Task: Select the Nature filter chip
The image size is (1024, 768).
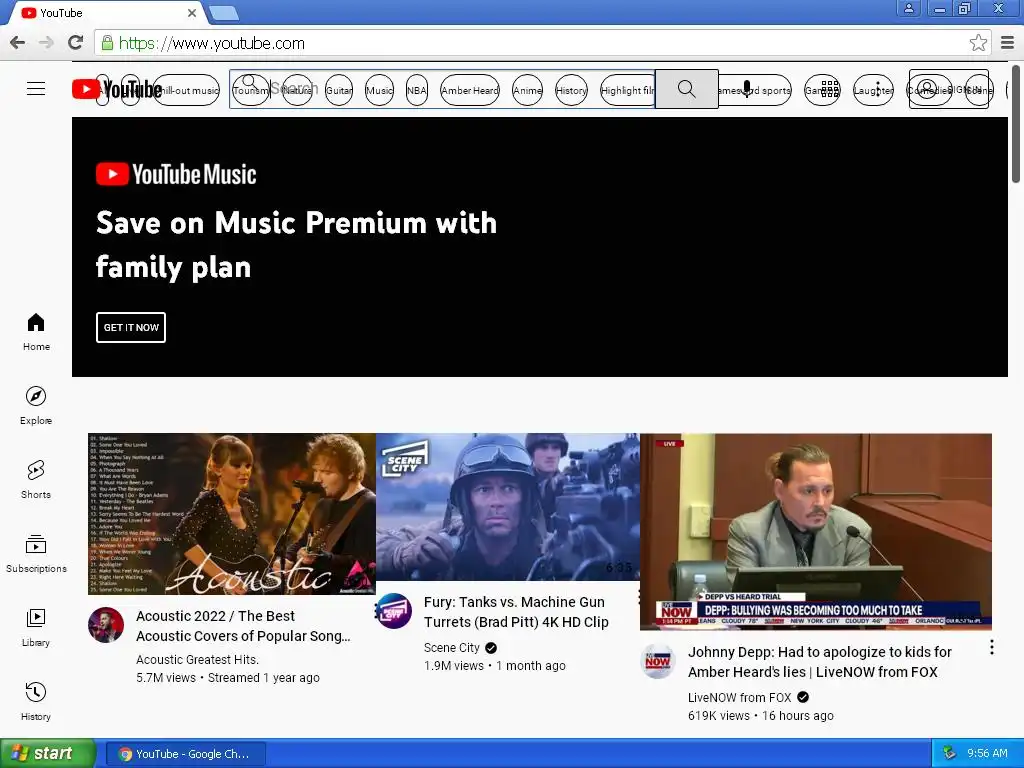Action: tap(297, 90)
